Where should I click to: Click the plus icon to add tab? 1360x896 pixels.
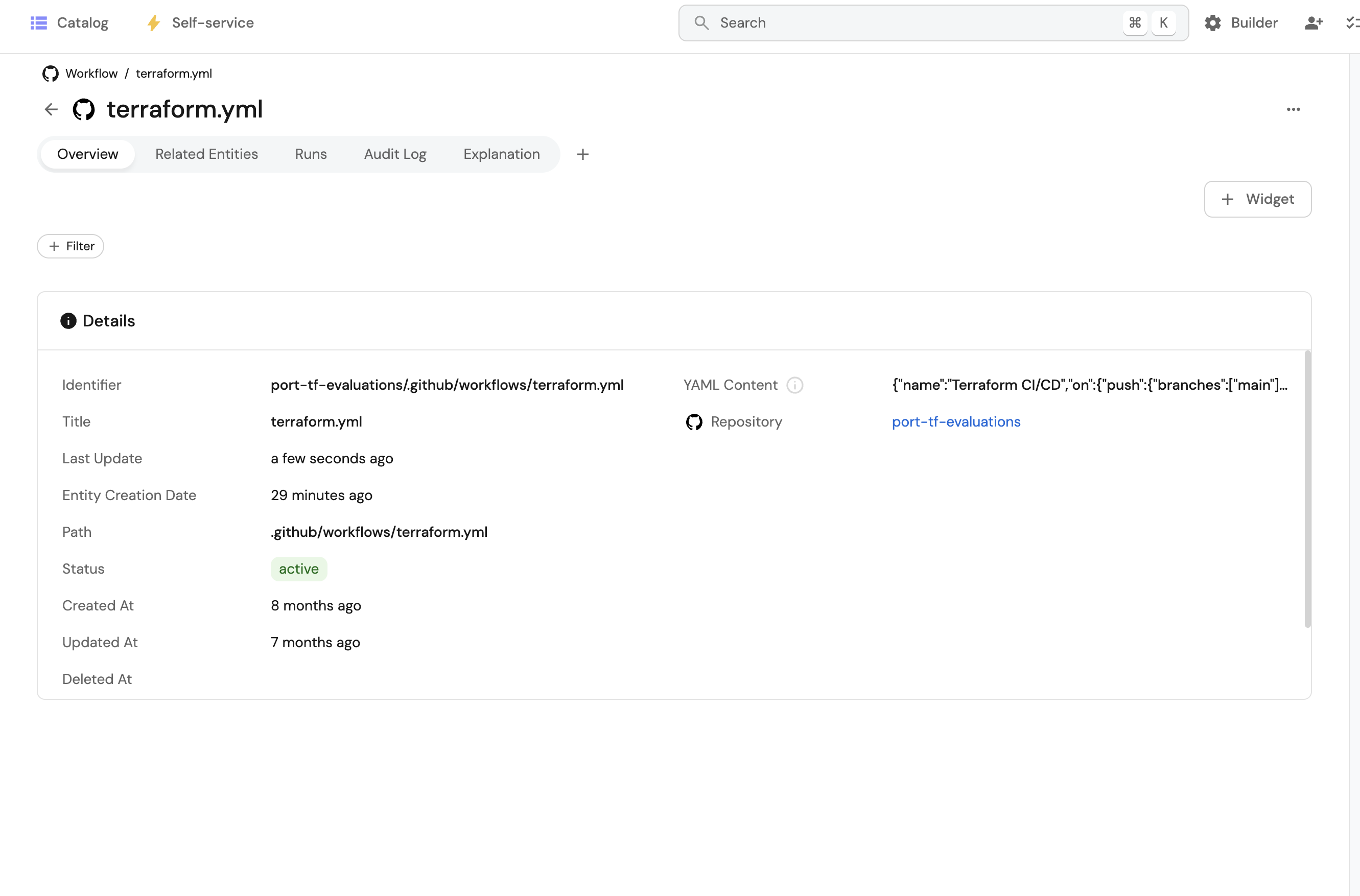click(582, 154)
